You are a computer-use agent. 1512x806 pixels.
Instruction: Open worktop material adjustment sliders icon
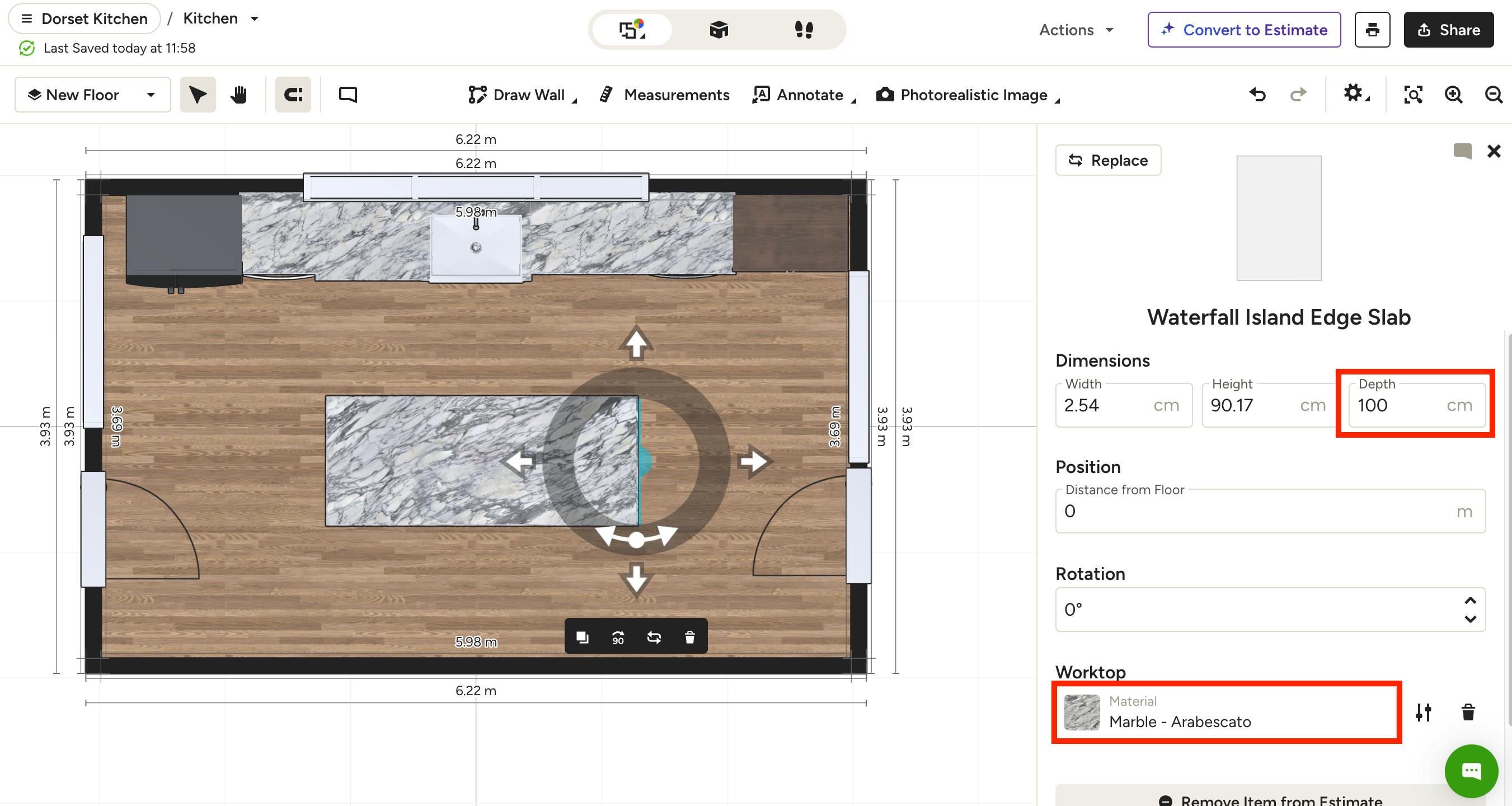tap(1424, 712)
